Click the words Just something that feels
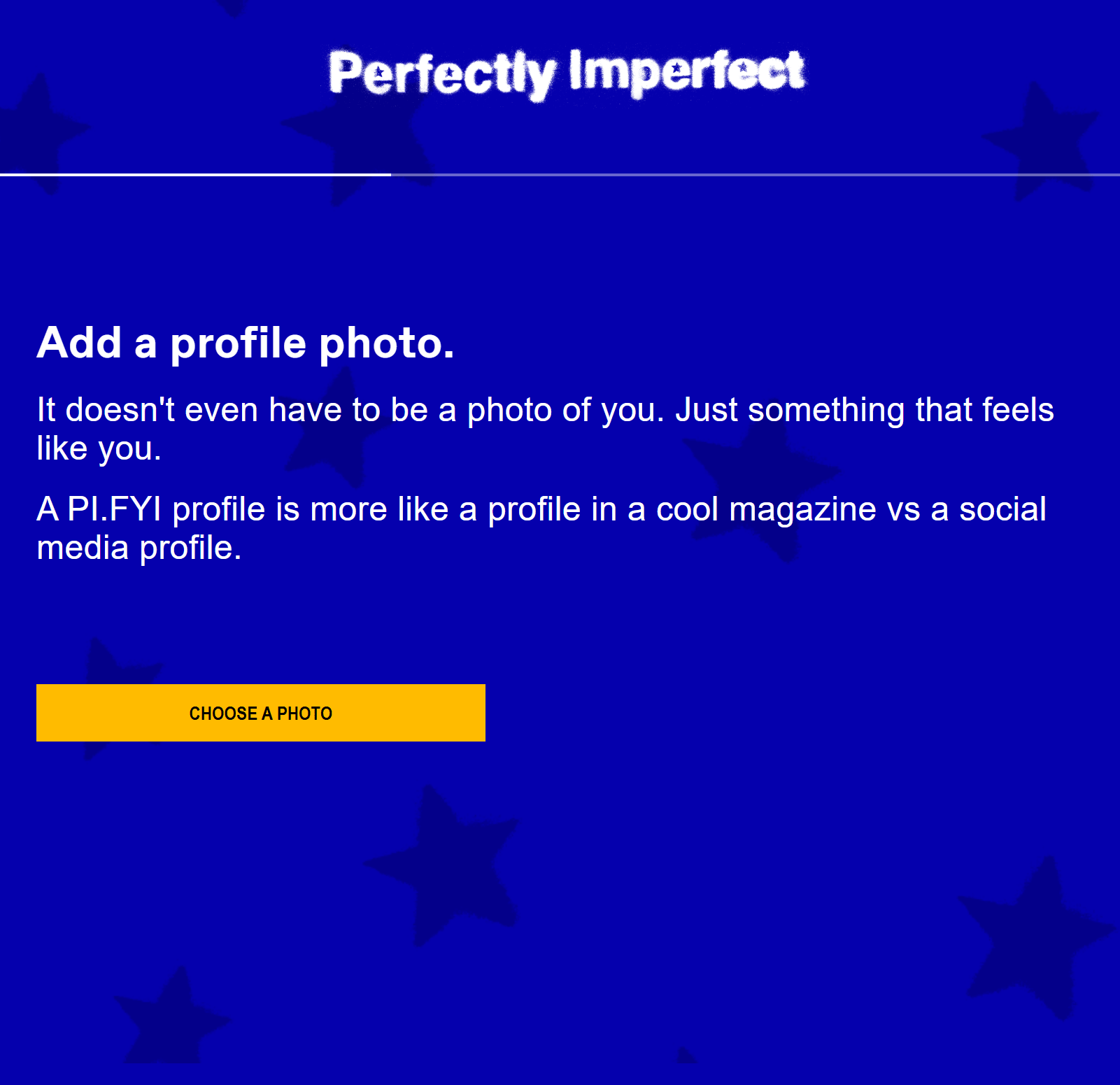The width and height of the screenshot is (1120, 1085). click(x=865, y=409)
